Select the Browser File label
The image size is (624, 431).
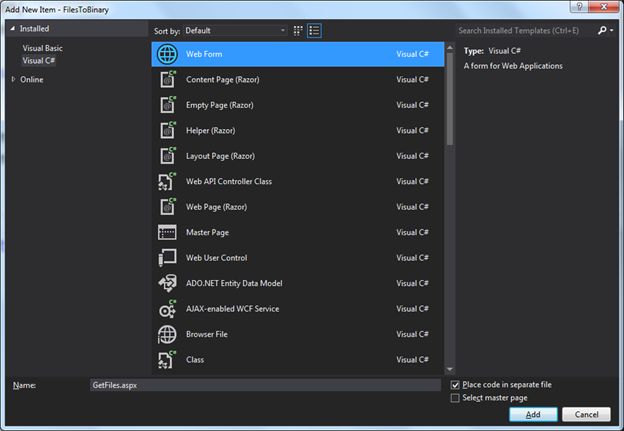207,334
